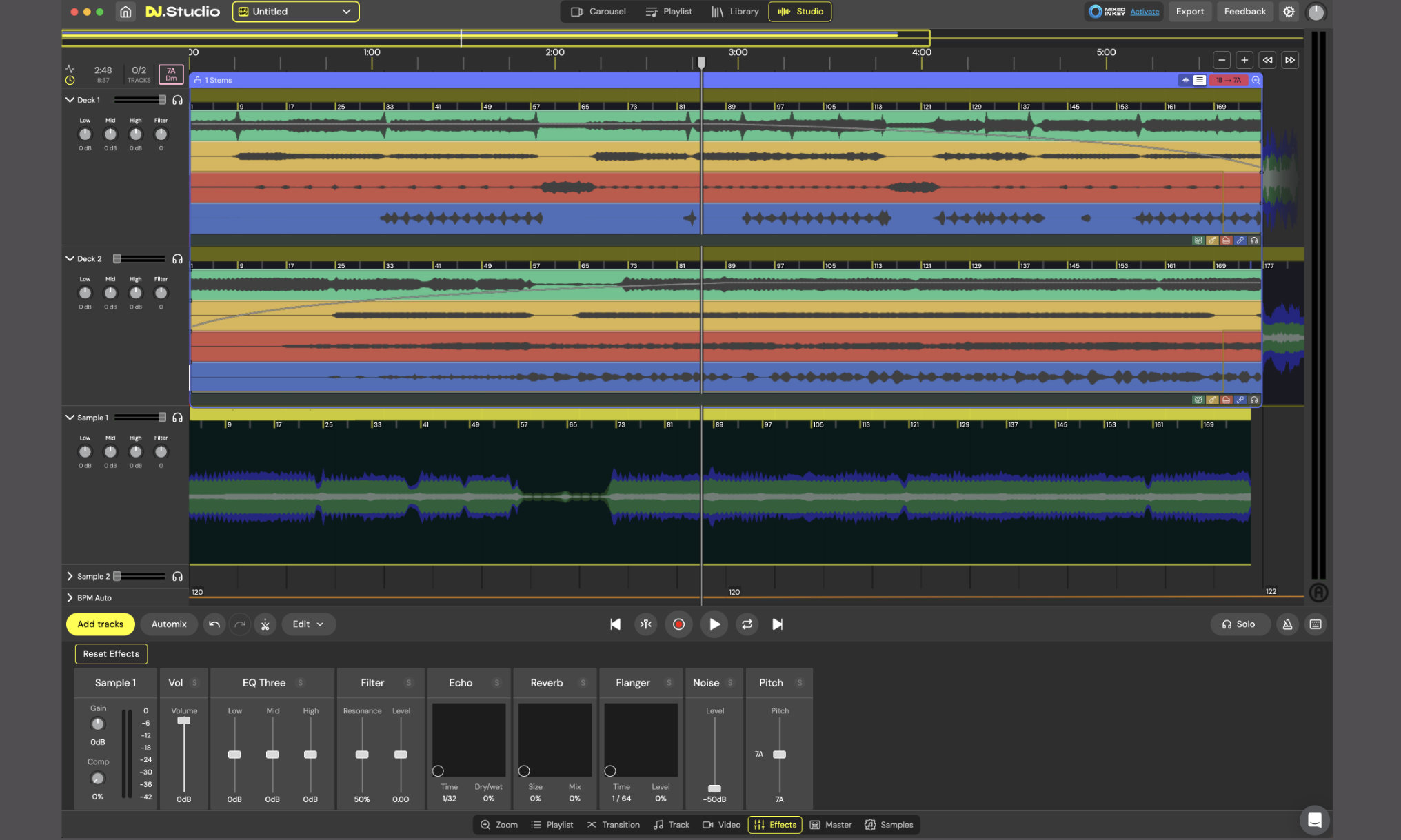Toggle the loop playback icon
The height and width of the screenshot is (840, 1401).
747,624
